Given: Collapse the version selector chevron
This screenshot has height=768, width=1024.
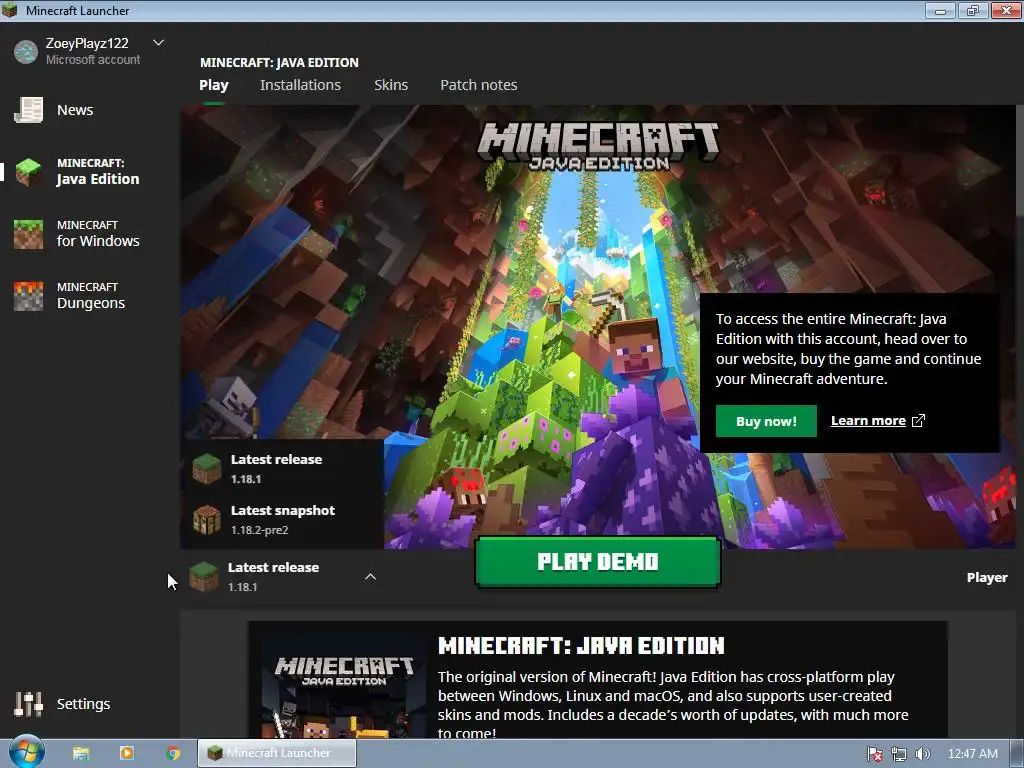Looking at the screenshot, I should [x=370, y=577].
